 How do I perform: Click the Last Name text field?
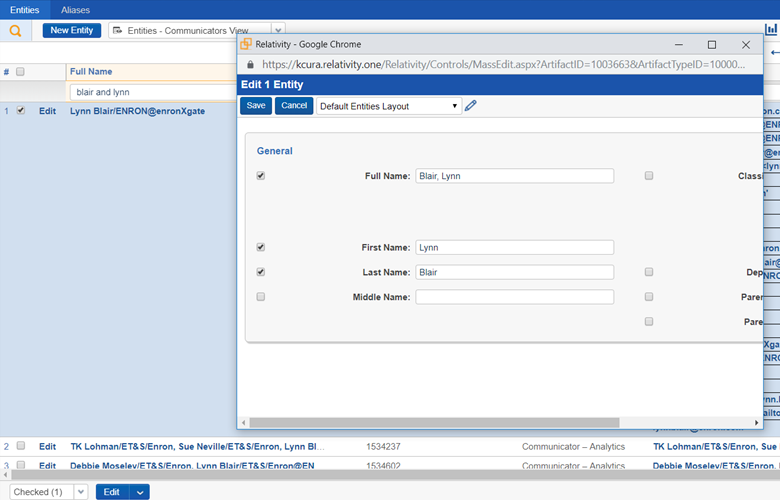coord(514,272)
